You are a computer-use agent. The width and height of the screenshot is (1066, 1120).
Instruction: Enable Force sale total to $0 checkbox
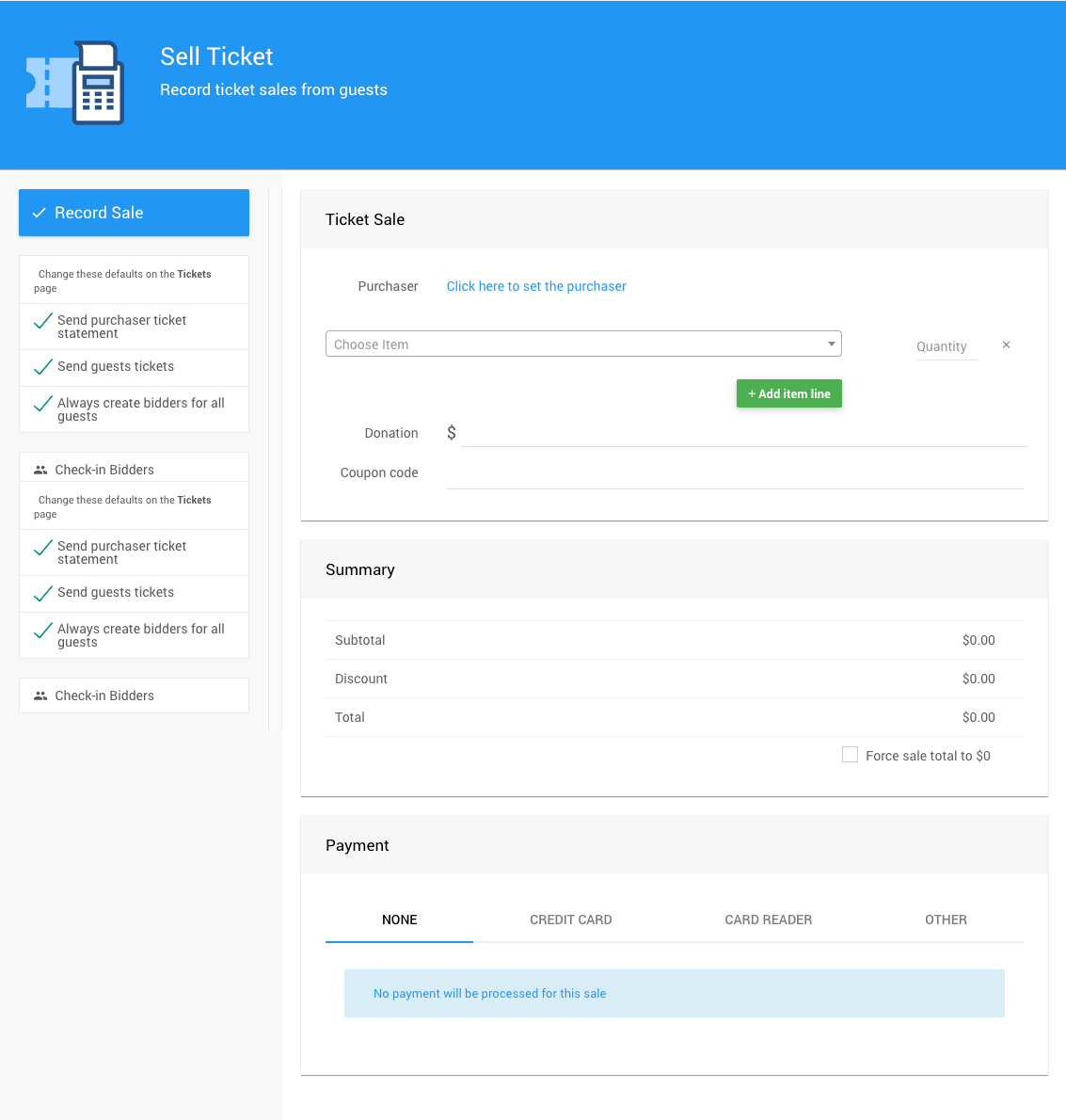tap(850, 755)
